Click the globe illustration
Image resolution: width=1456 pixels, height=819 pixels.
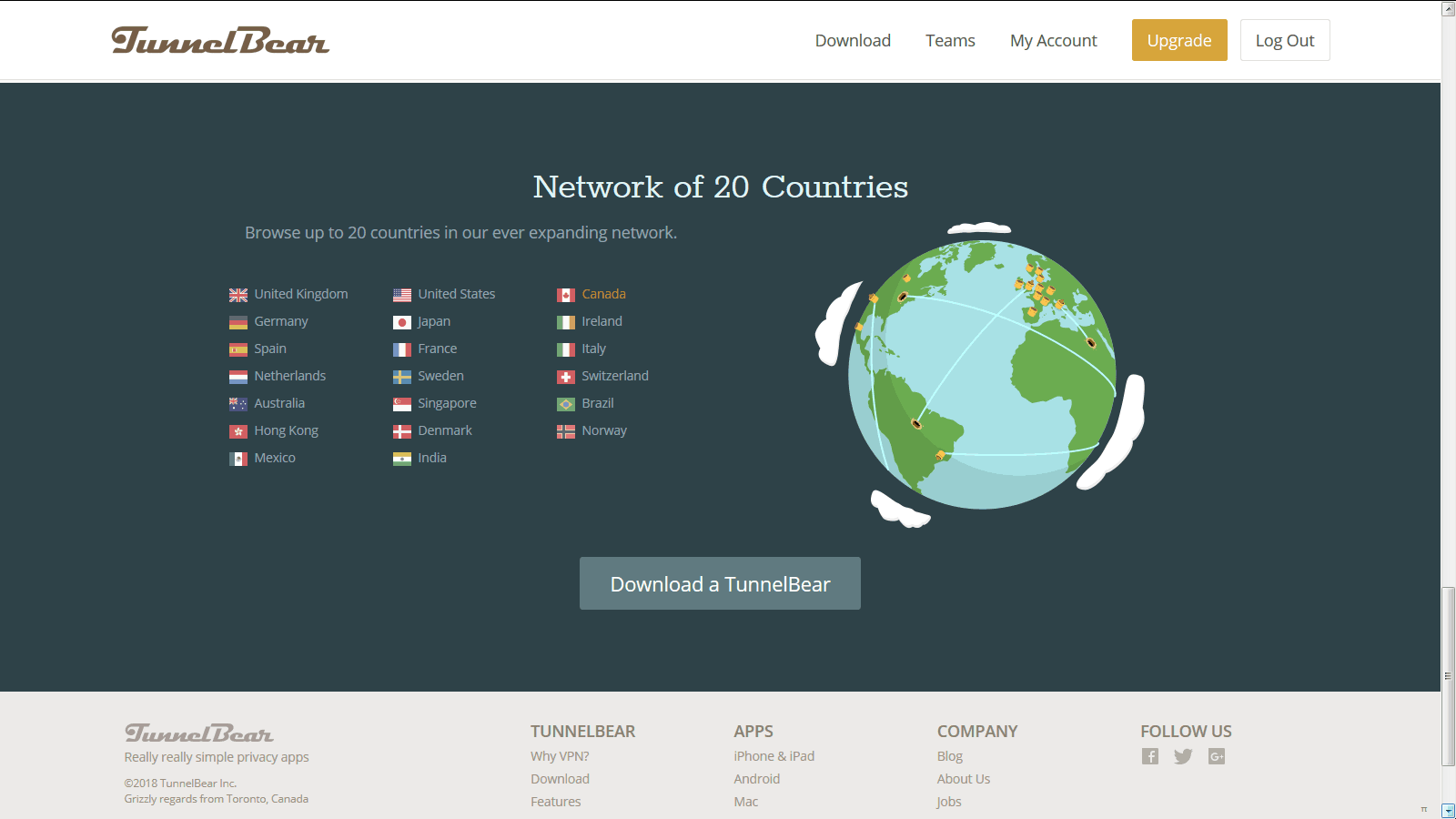(981, 375)
